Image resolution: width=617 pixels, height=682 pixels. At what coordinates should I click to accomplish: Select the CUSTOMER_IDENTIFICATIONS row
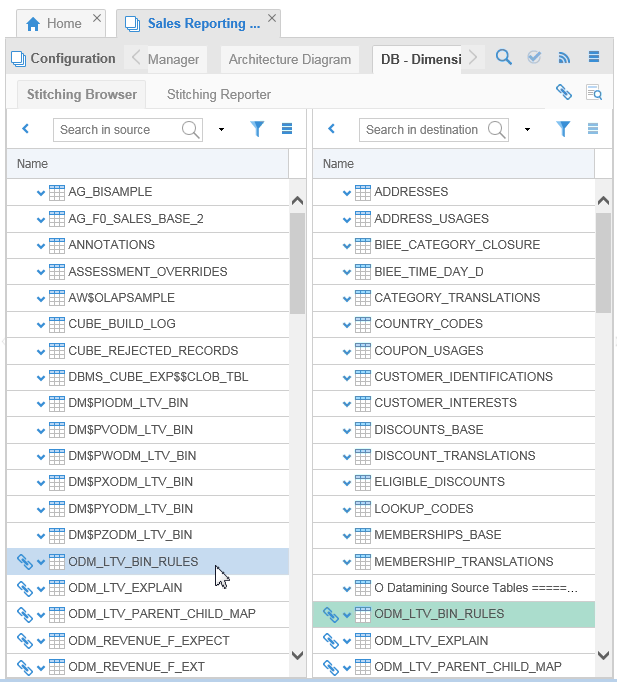(454, 377)
